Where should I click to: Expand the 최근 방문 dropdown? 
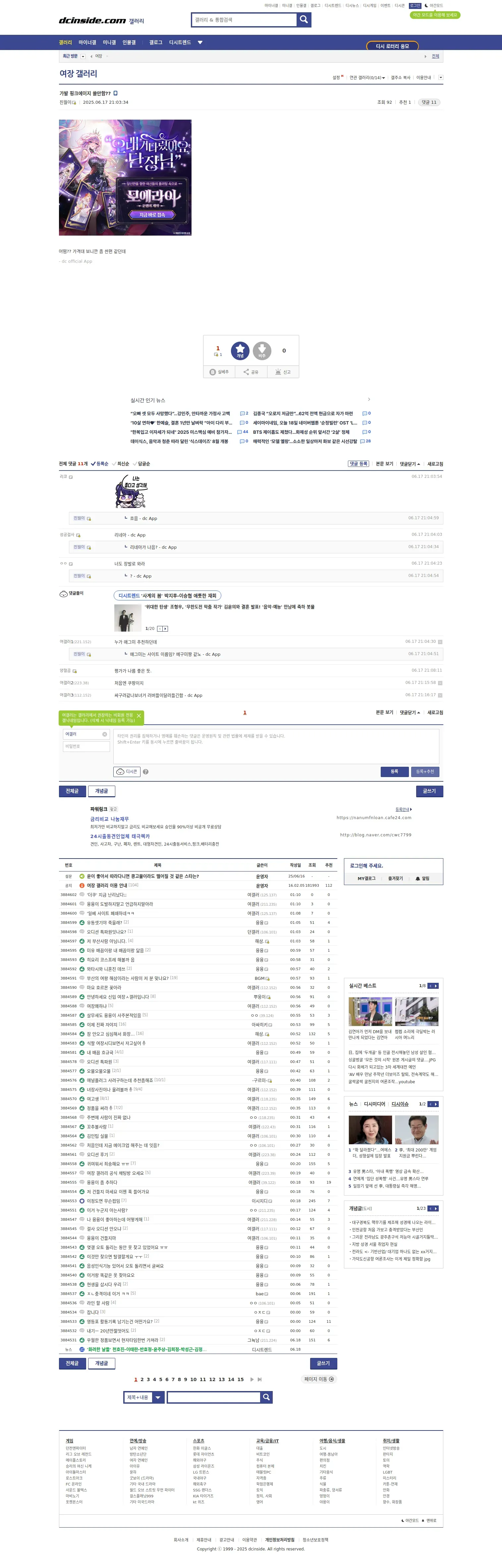pos(83,56)
